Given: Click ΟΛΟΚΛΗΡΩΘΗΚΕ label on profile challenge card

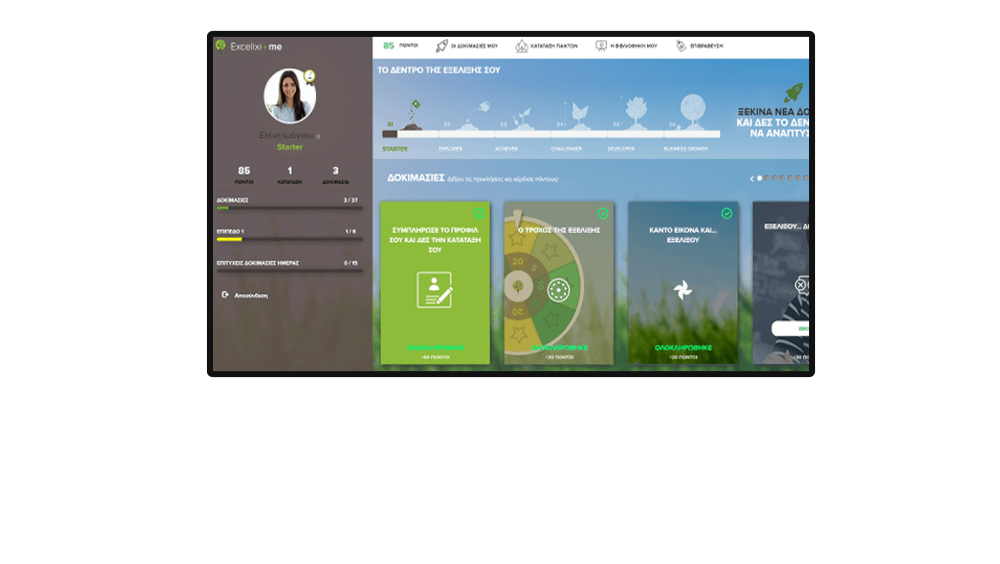Looking at the screenshot, I should (x=436, y=348).
